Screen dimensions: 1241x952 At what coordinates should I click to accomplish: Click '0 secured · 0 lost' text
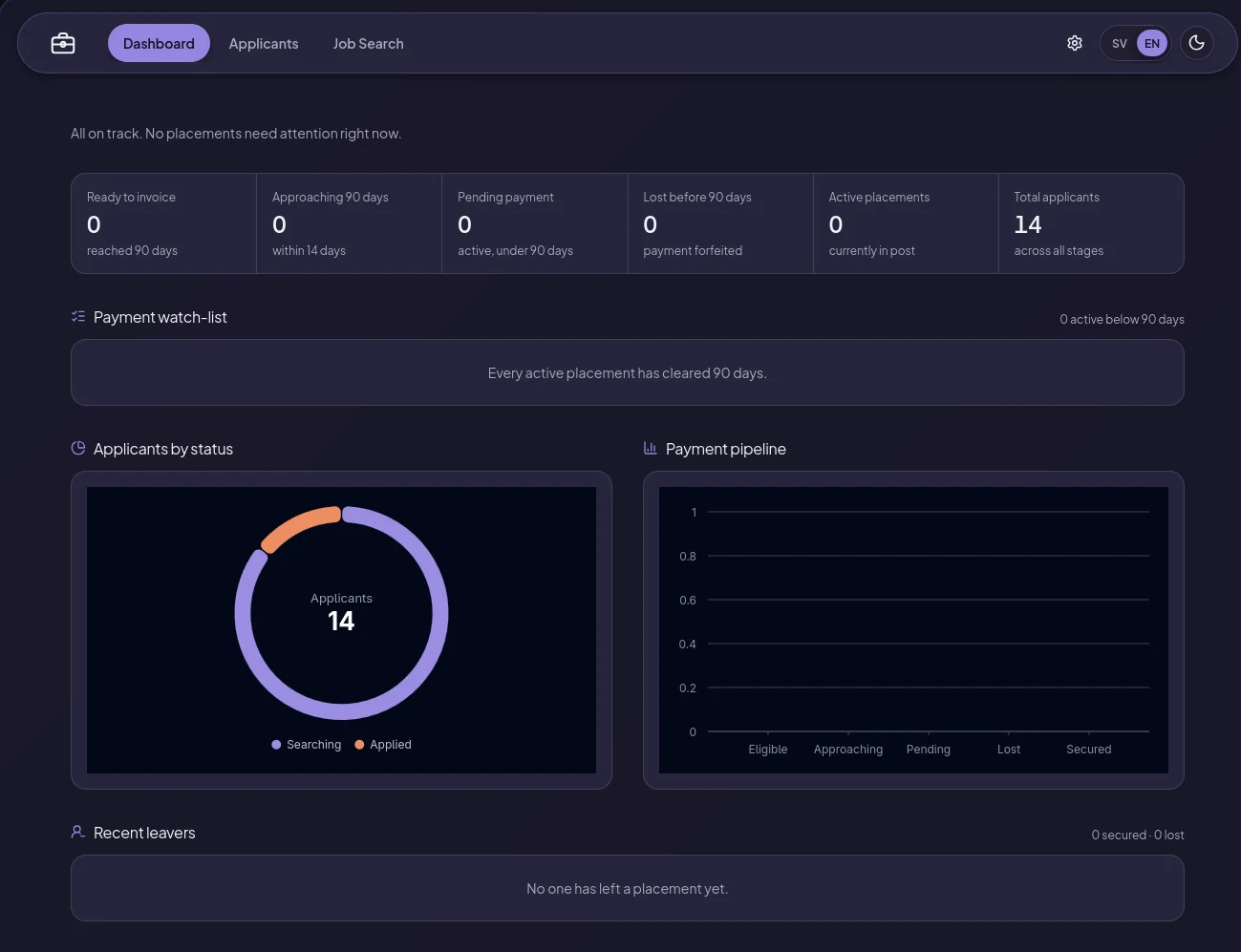[1138, 835]
